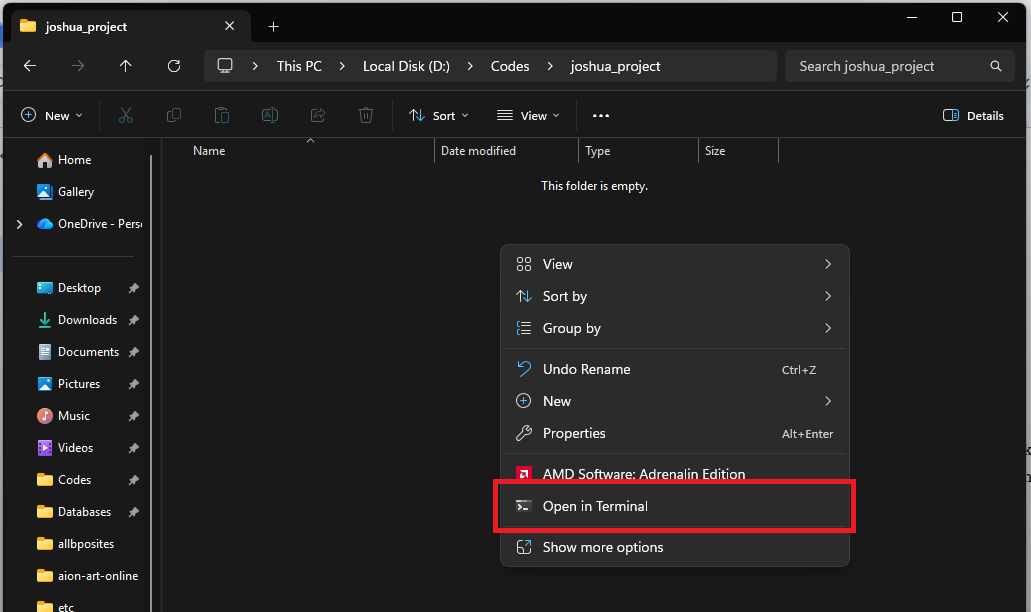The height and width of the screenshot is (612, 1031).
Task: Close the joshua_project tab
Action: pos(229,26)
